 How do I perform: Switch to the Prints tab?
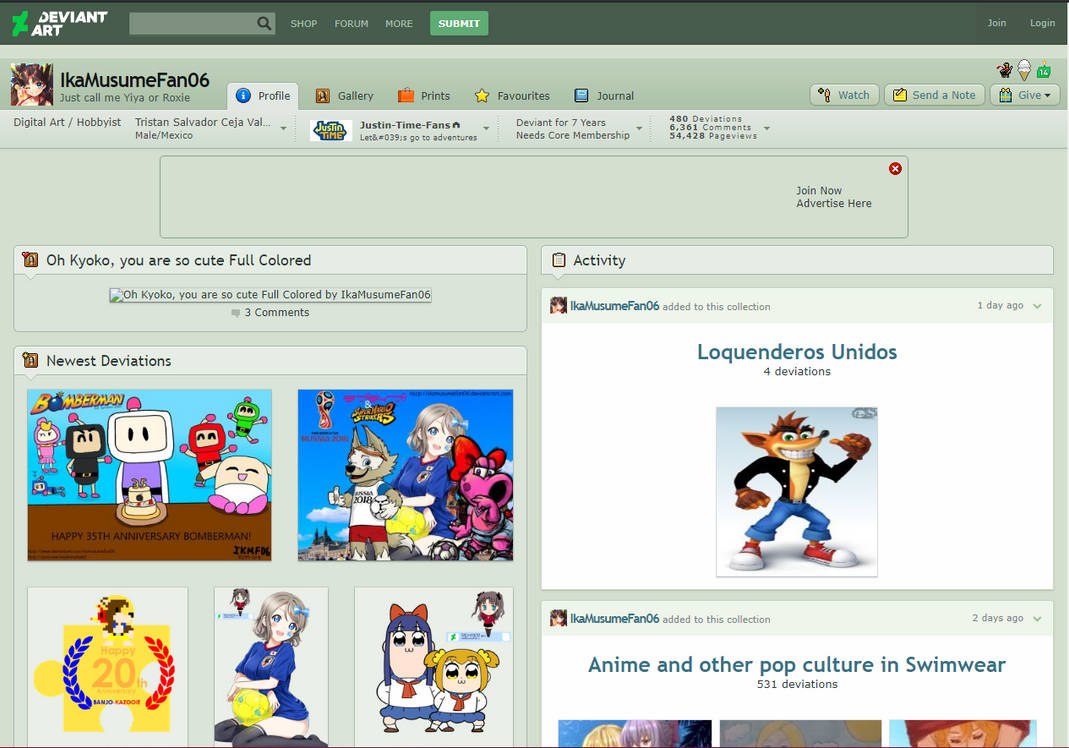click(424, 95)
